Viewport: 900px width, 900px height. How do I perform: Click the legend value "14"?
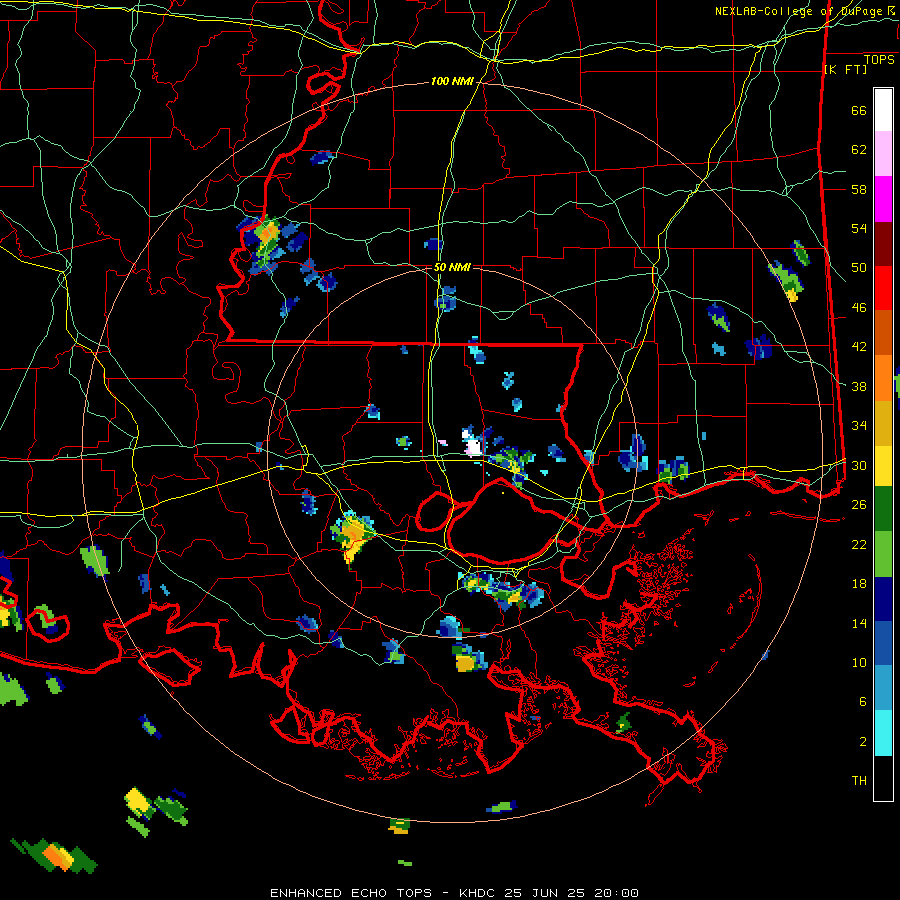(859, 623)
